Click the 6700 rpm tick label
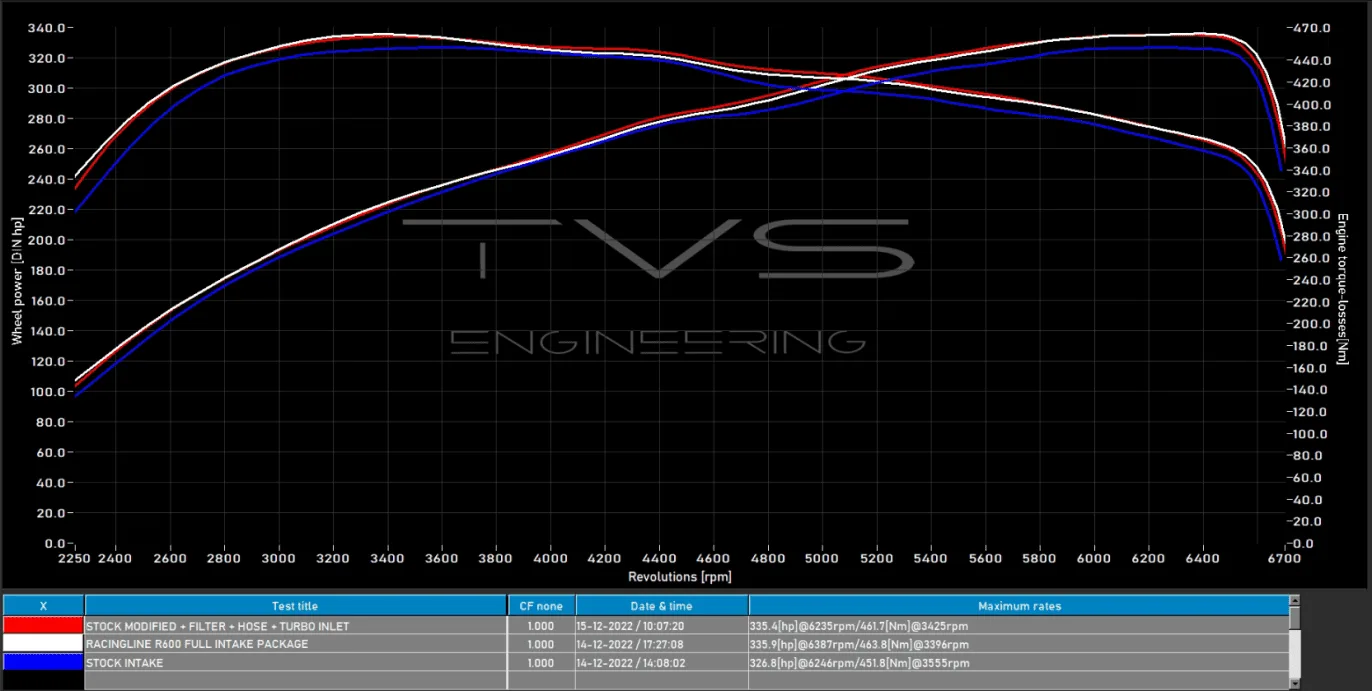1372x691 pixels. [1284, 558]
